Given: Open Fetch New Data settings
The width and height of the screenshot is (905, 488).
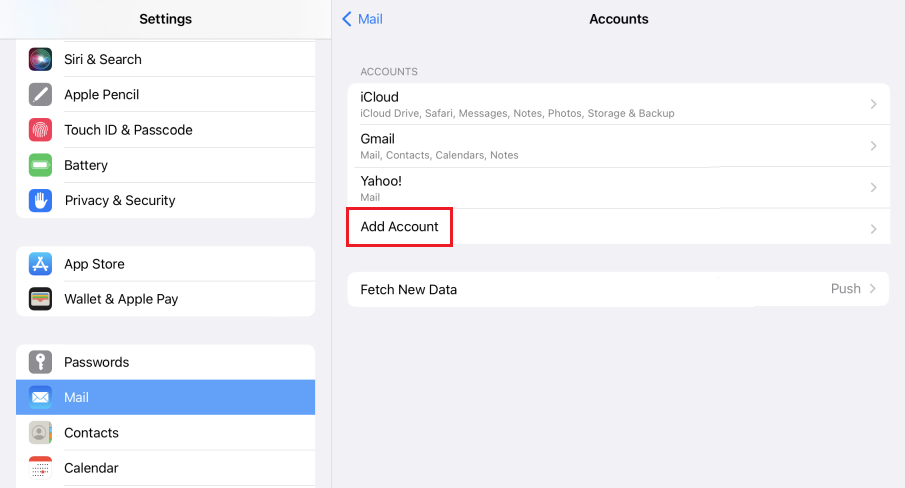Looking at the screenshot, I should coord(410,289).
